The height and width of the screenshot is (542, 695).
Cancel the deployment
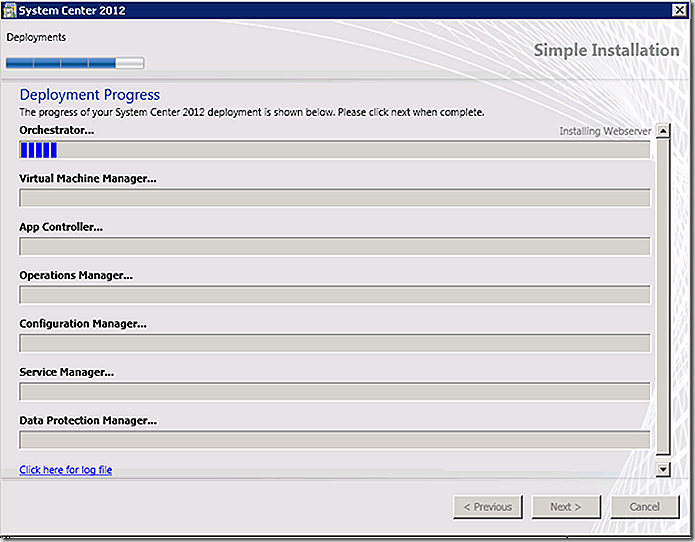click(x=644, y=507)
